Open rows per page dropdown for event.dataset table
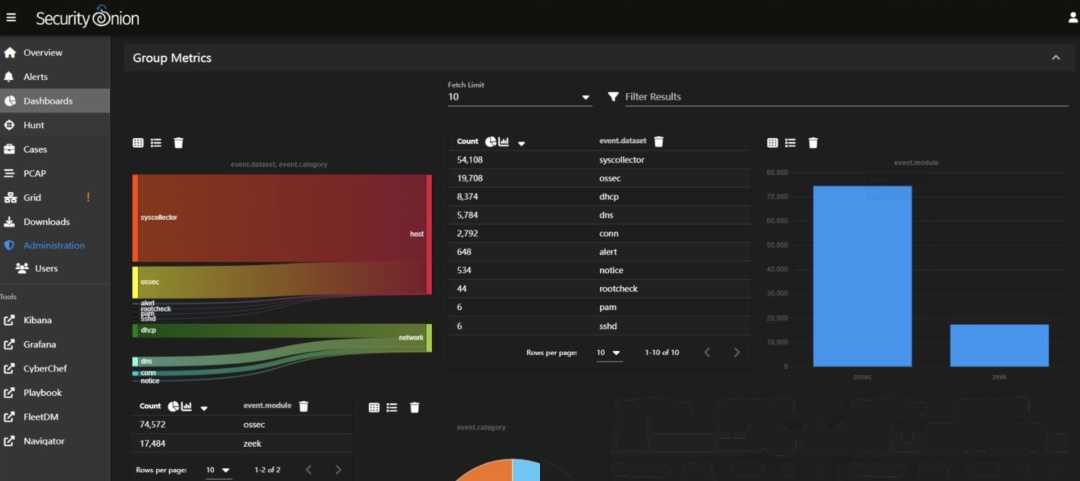Image resolution: width=1080 pixels, height=481 pixels. [608, 353]
